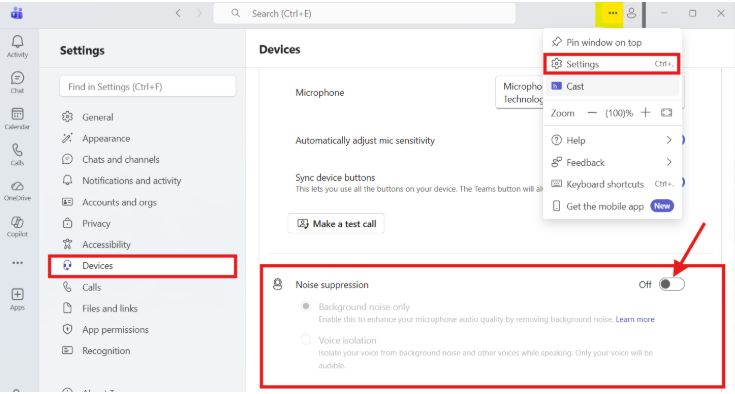Click the Devices page heading

280,49
